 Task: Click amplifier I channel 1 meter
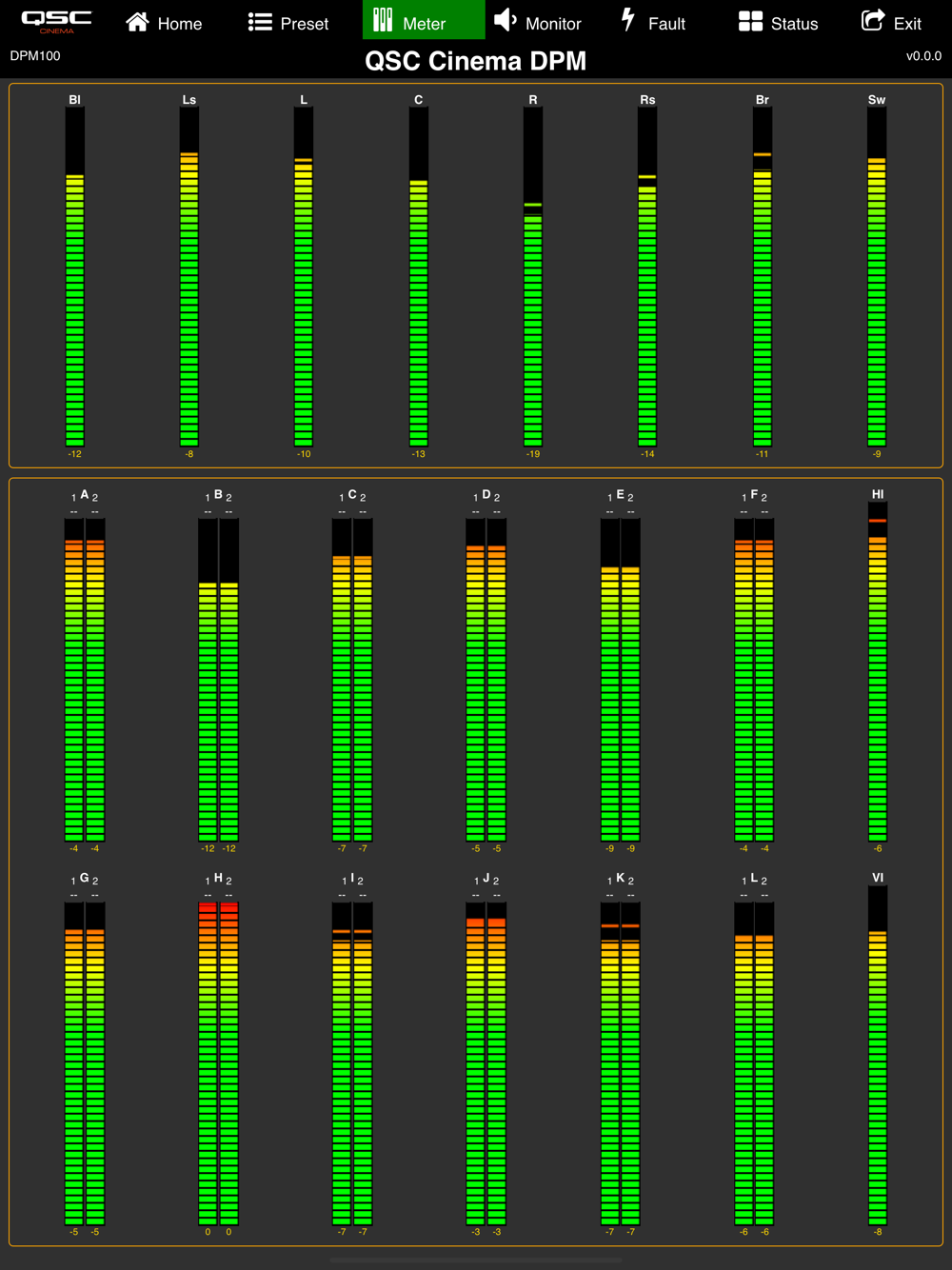342,1063
